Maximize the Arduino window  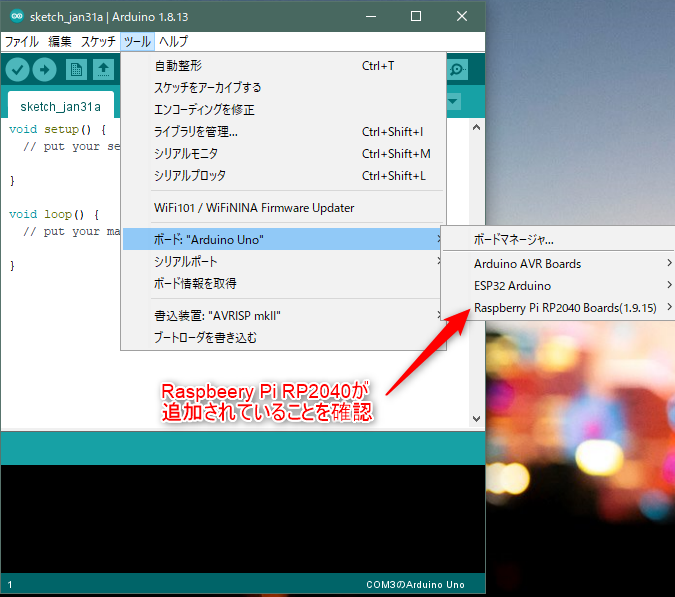tap(416, 16)
